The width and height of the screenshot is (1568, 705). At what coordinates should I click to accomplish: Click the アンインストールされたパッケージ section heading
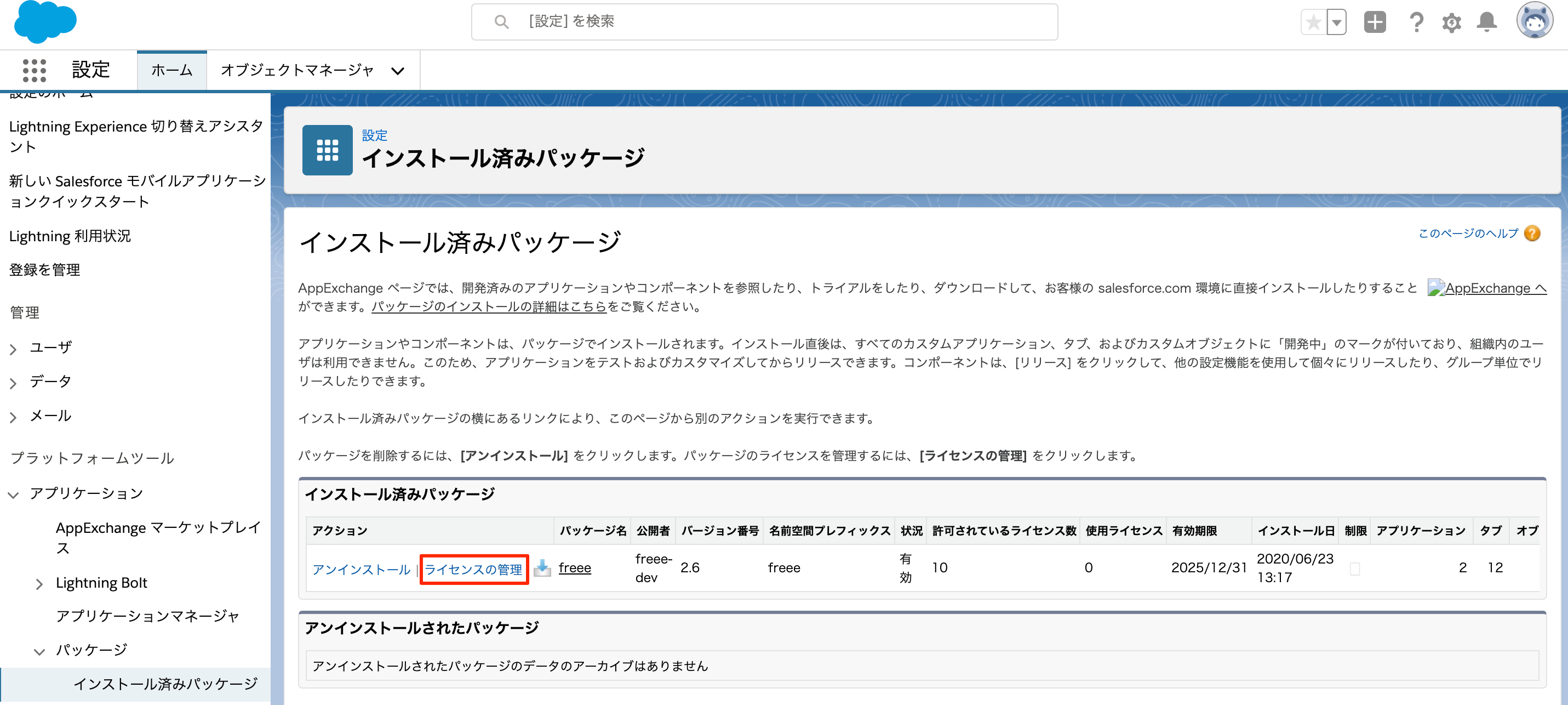[422, 628]
